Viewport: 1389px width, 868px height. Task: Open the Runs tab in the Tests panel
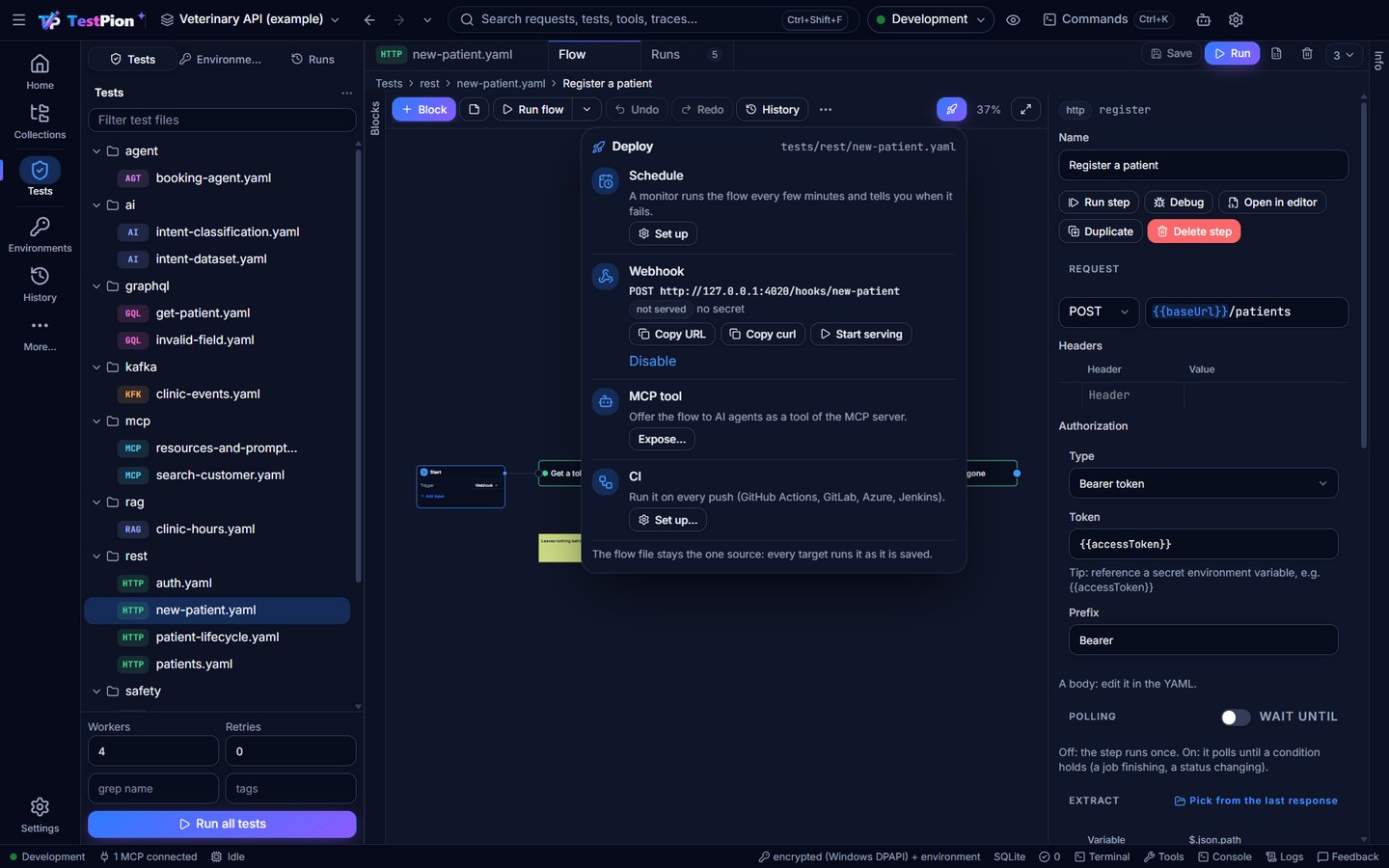click(313, 59)
